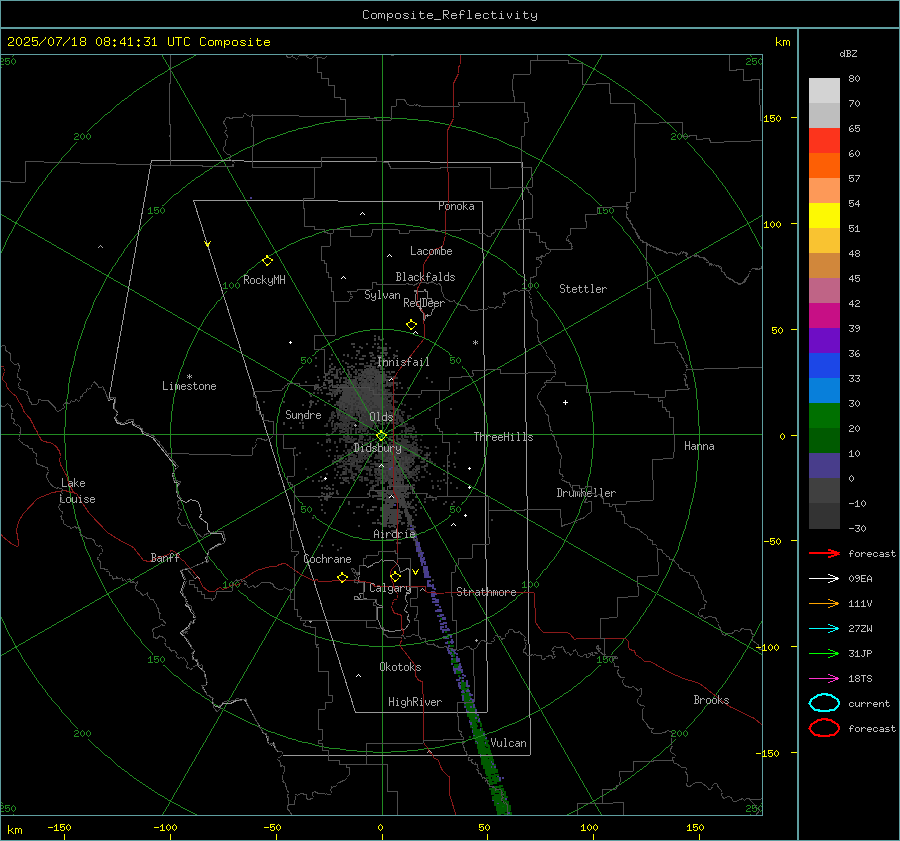Select the yellow diamond marker above Calgary
The image size is (900, 841).
pos(395,576)
